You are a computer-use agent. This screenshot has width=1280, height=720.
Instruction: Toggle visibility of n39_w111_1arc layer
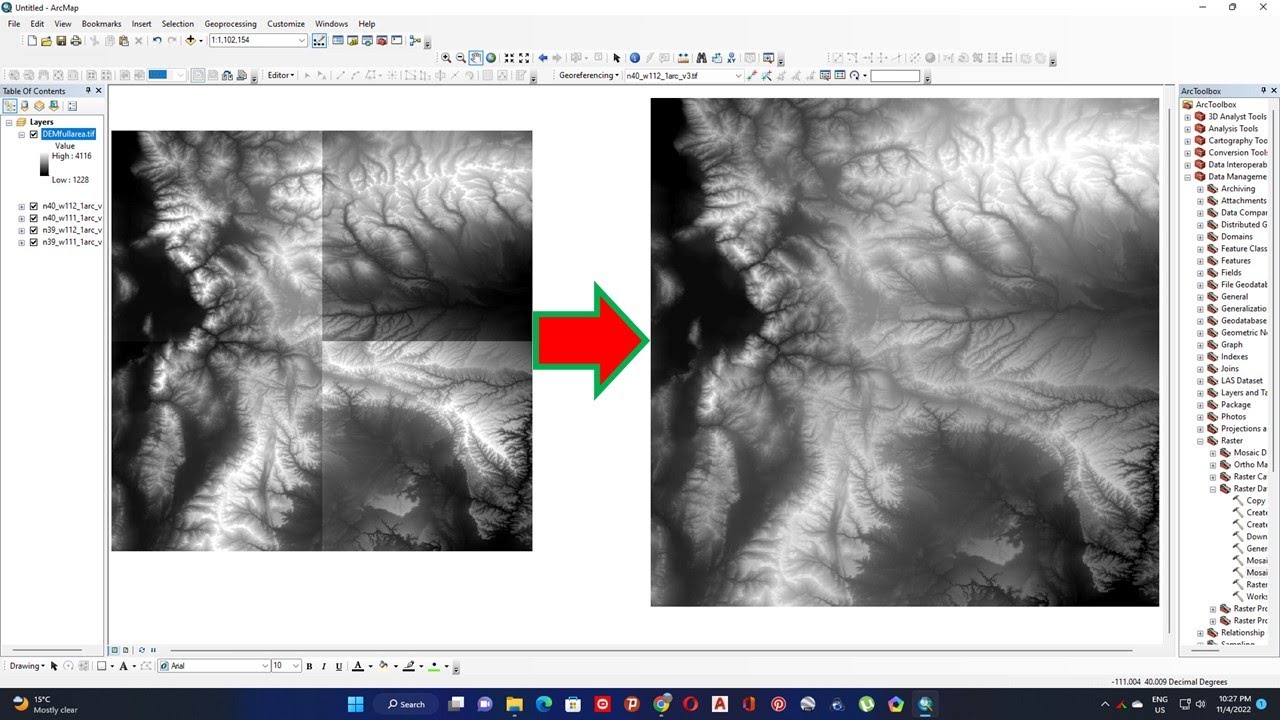tap(34, 242)
